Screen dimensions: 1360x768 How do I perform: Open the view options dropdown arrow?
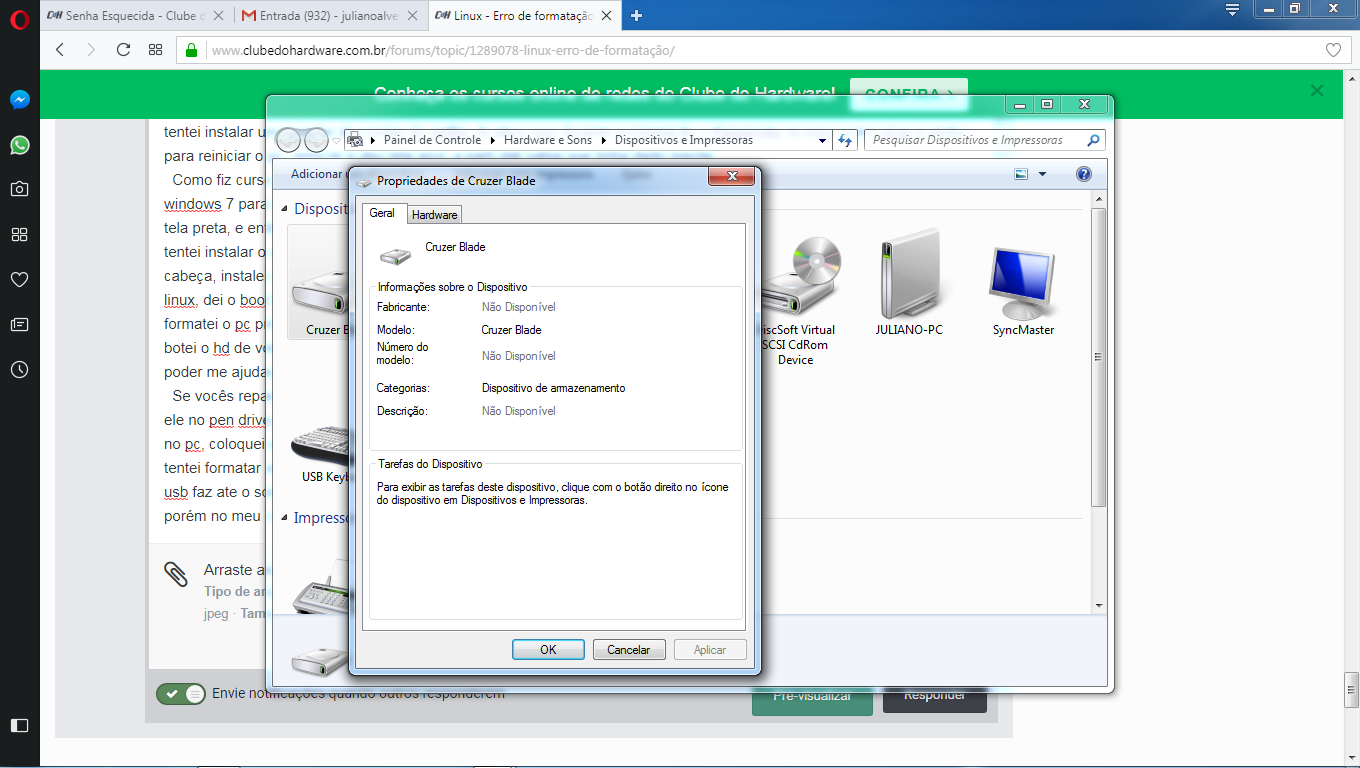click(x=1042, y=174)
